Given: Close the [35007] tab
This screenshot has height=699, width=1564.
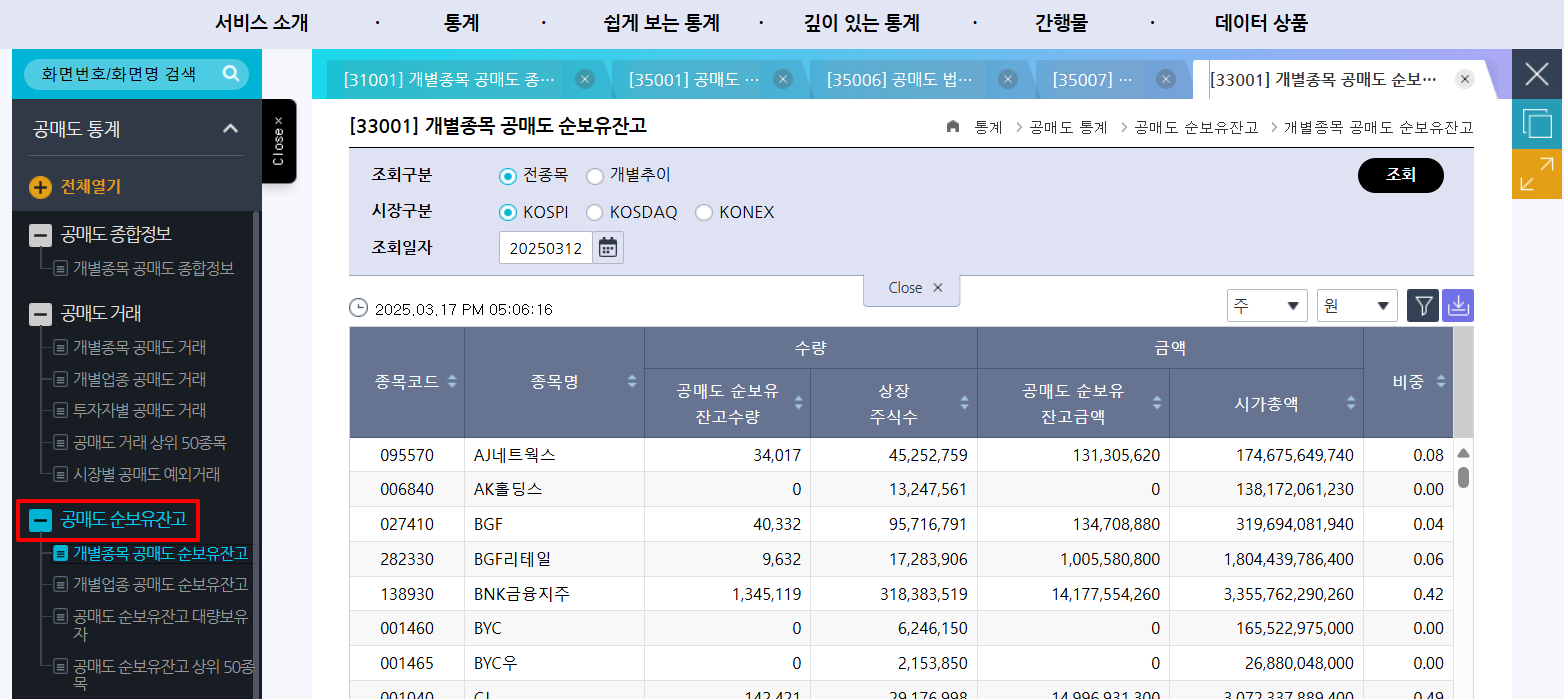Looking at the screenshot, I should point(1165,79).
